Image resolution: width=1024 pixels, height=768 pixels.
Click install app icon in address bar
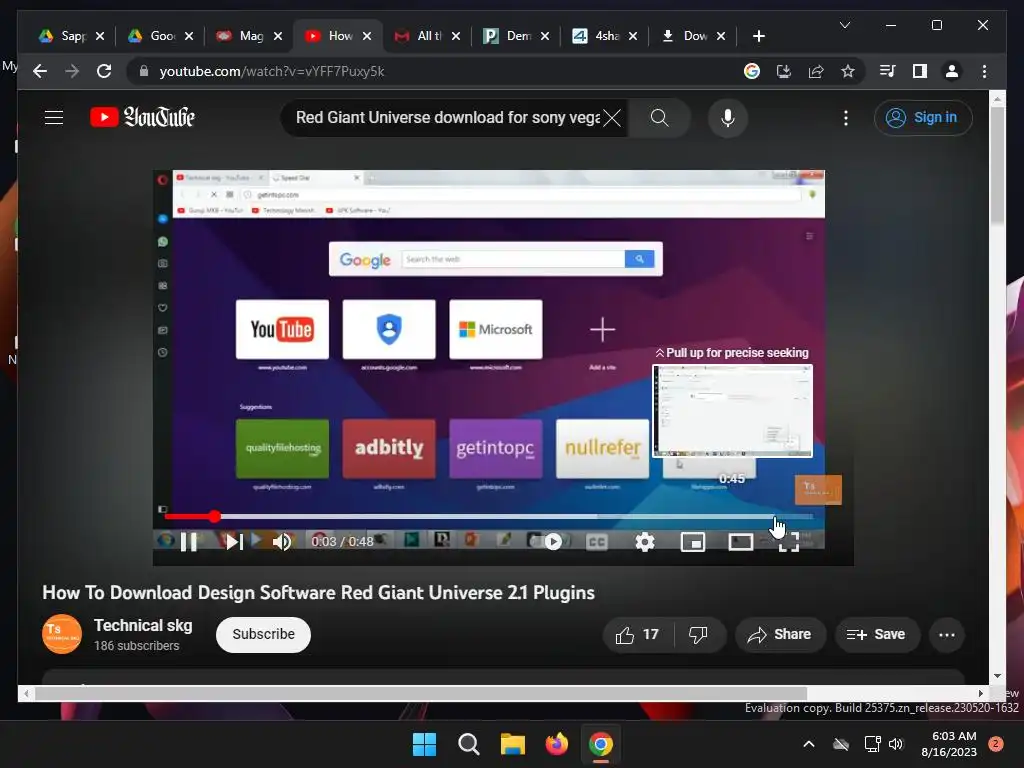784,71
